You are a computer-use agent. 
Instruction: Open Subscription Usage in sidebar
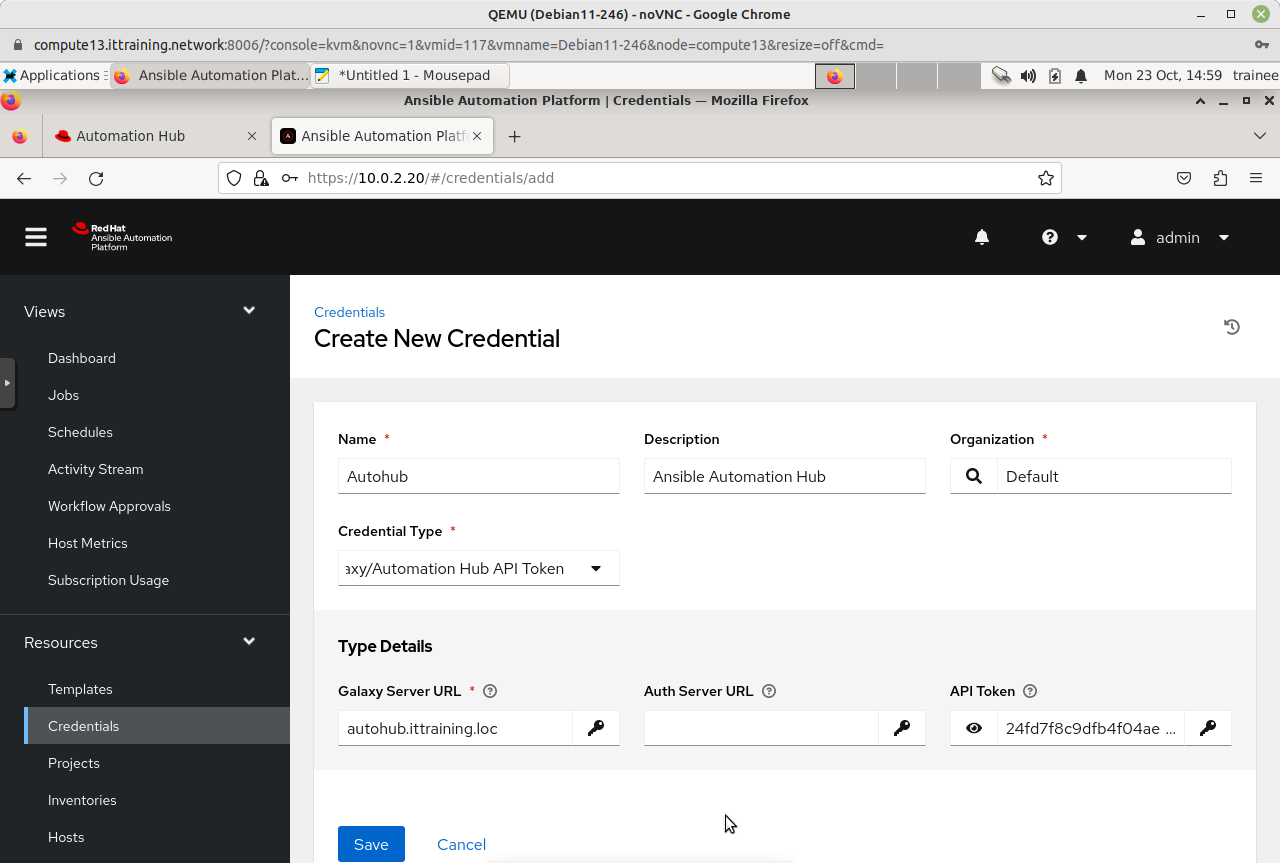pyautogui.click(x=108, y=580)
